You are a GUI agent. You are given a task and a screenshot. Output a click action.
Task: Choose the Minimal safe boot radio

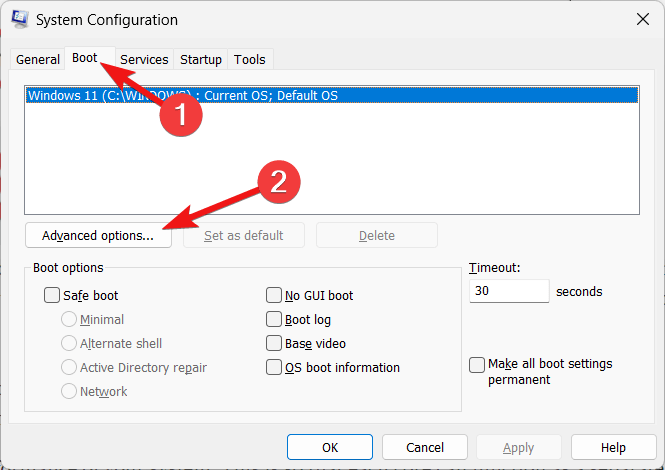69,320
